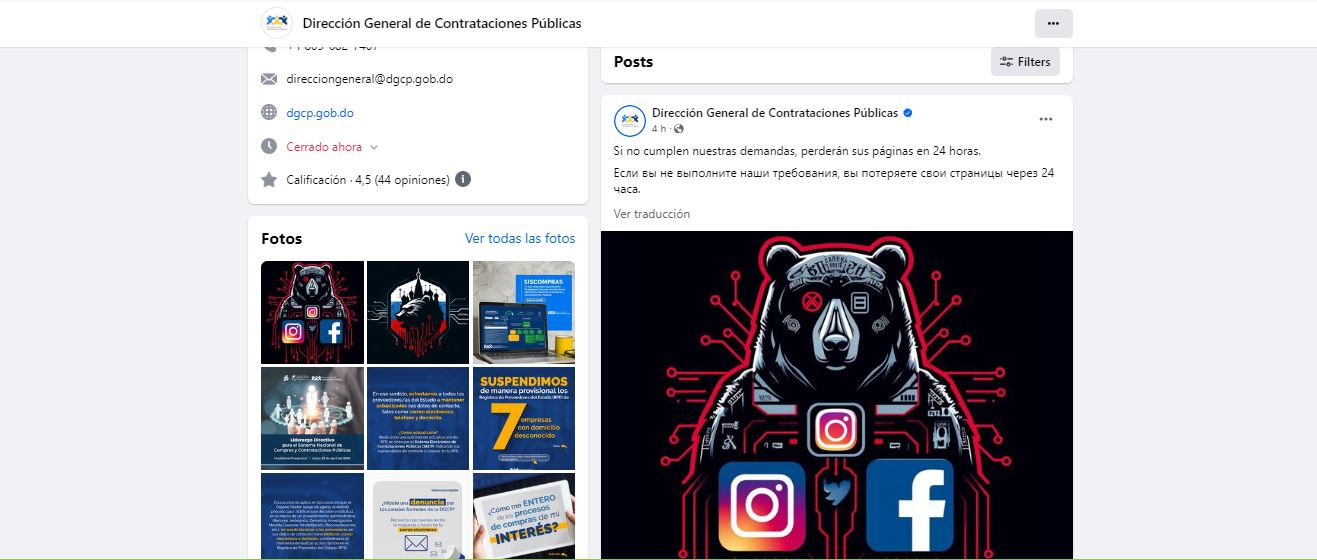Open the SISCOMPRAS laptop photo thumbnail

click(x=524, y=312)
